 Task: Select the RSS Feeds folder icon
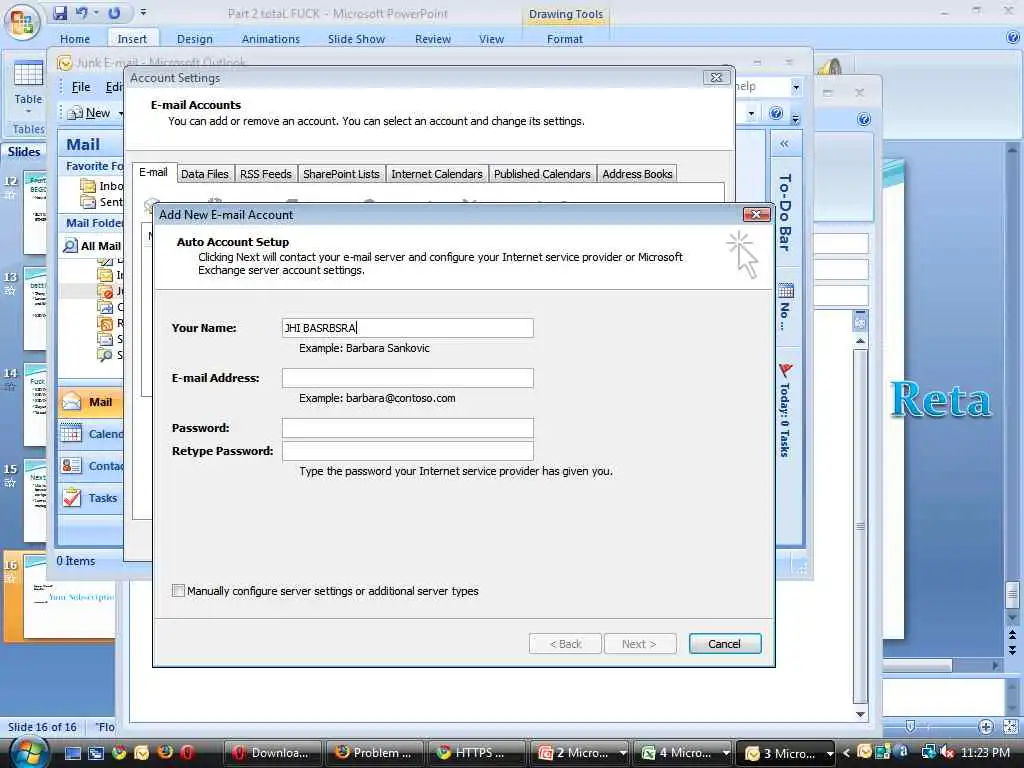point(105,323)
